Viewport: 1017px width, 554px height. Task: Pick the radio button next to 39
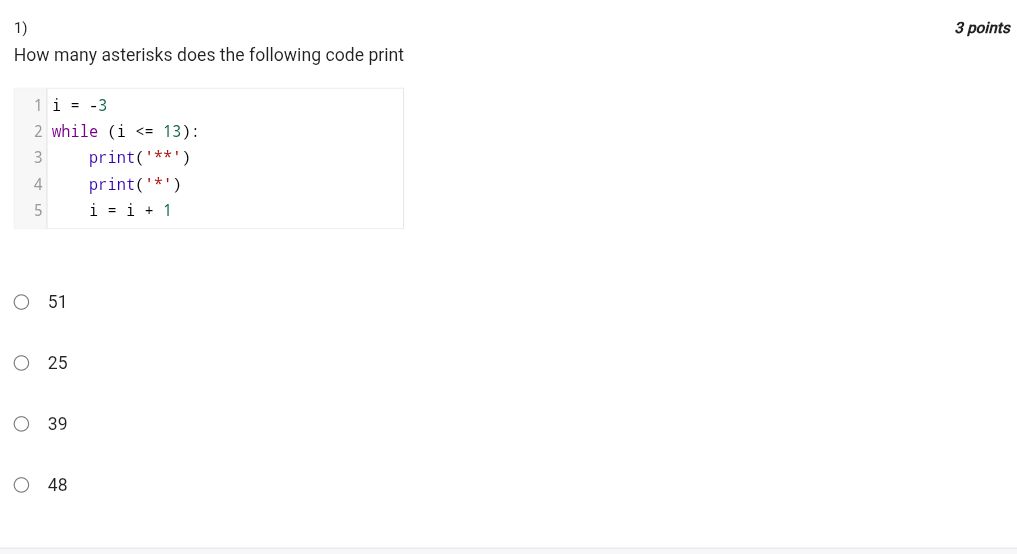pos(21,424)
